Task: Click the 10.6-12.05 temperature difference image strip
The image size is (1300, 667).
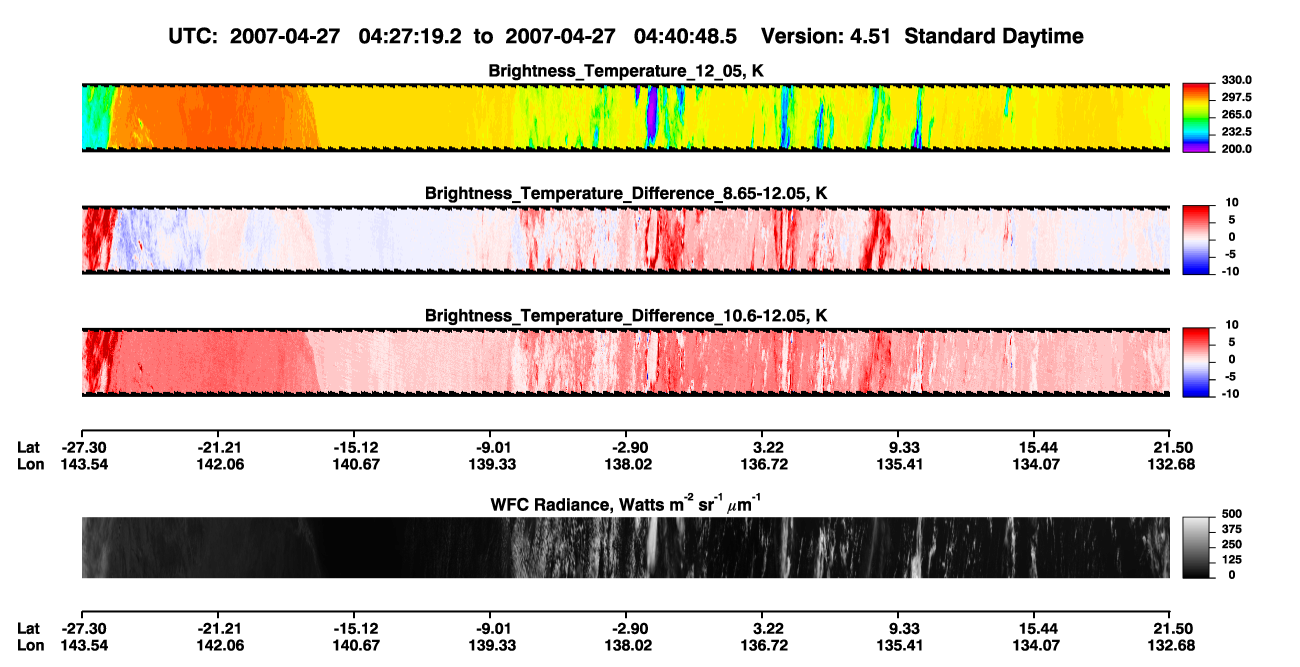Action: 625,362
